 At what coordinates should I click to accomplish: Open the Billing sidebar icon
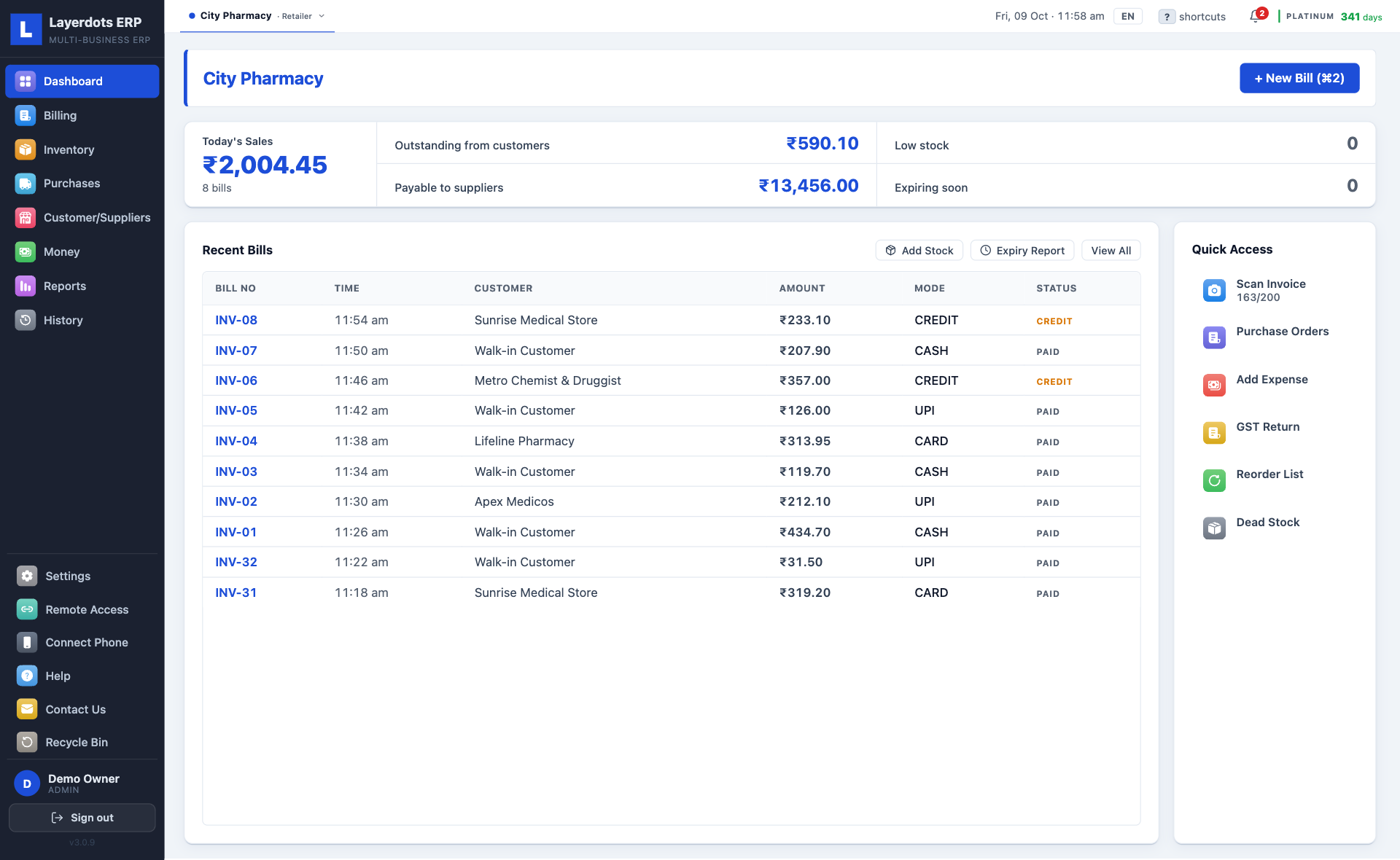(26, 115)
